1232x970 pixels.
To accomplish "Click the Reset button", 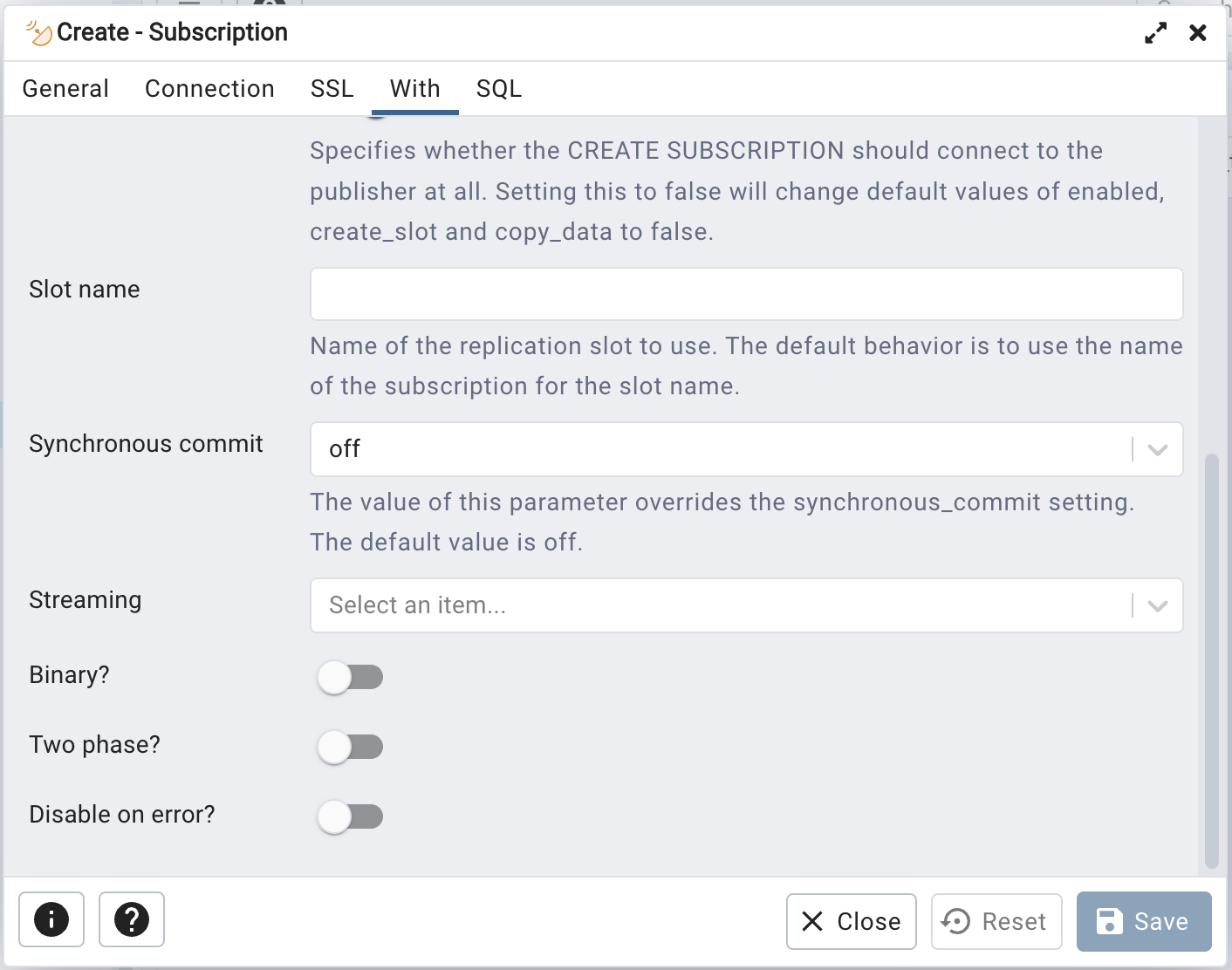I will point(996,921).
